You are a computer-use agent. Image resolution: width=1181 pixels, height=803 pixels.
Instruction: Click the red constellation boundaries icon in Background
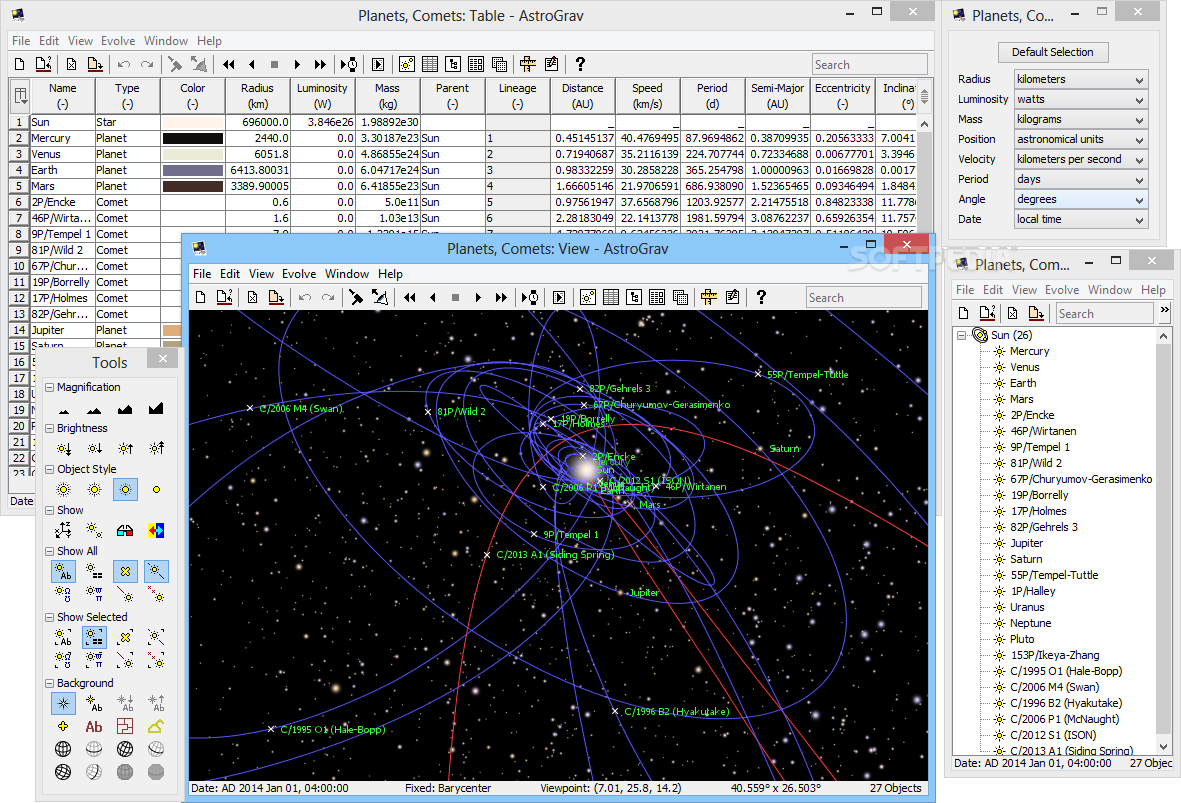point(125,727)
